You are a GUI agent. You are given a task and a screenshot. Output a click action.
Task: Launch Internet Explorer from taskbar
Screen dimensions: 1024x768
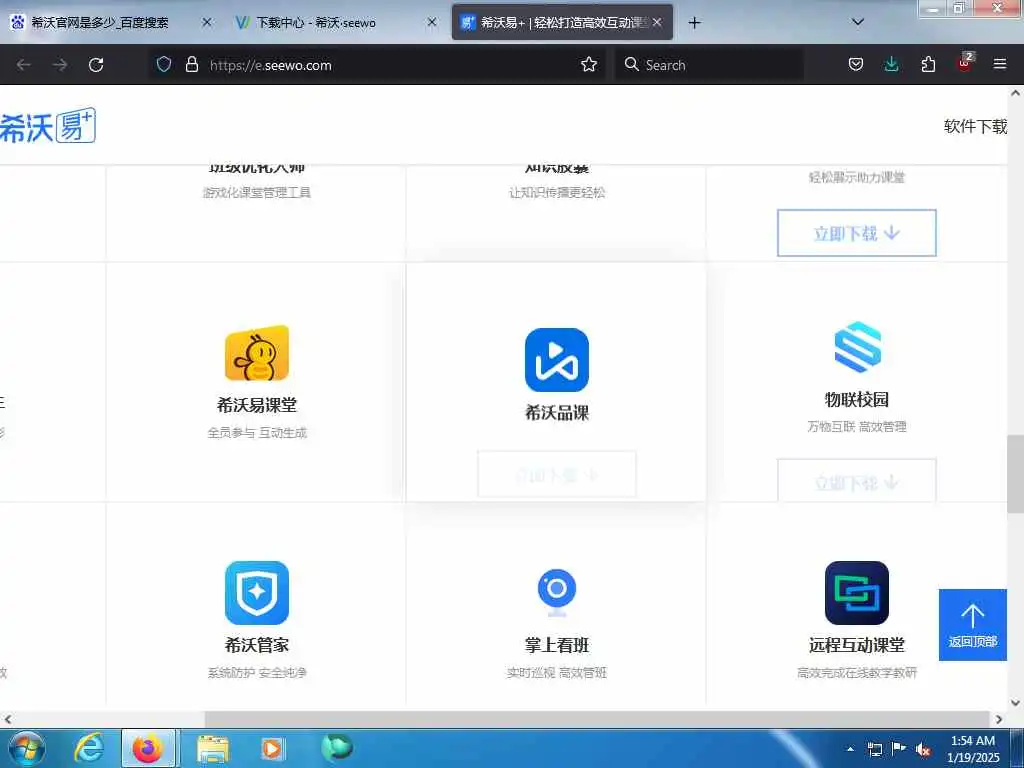[x=89, y=748]
